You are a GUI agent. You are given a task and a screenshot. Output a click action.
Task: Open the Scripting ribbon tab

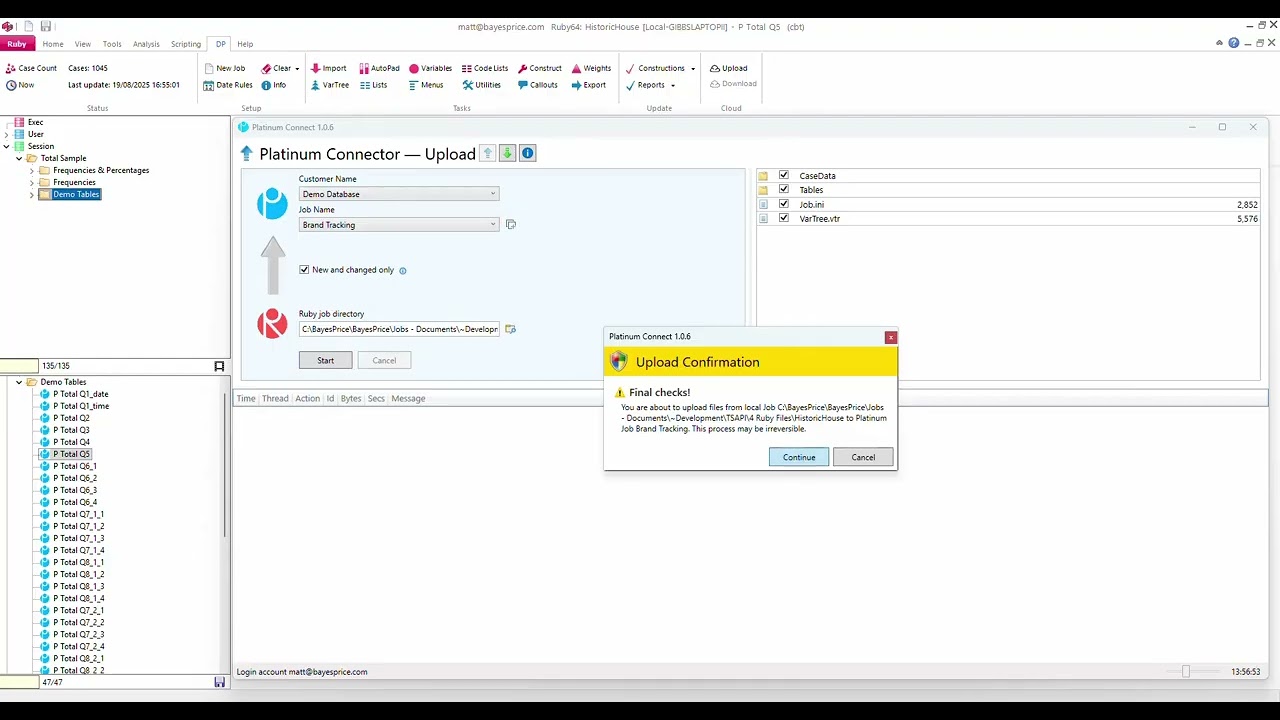click(x=186, y=44)
